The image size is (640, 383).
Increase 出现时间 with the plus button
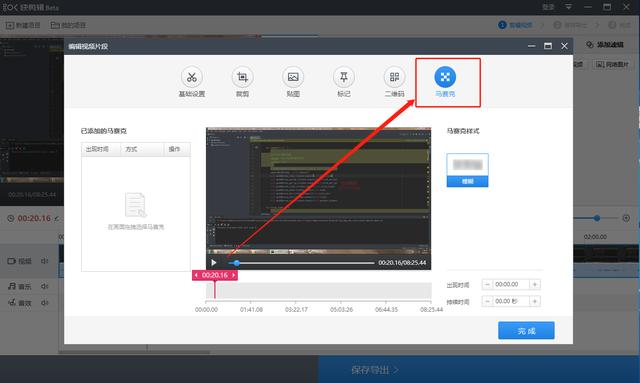(x=535, y=284)
